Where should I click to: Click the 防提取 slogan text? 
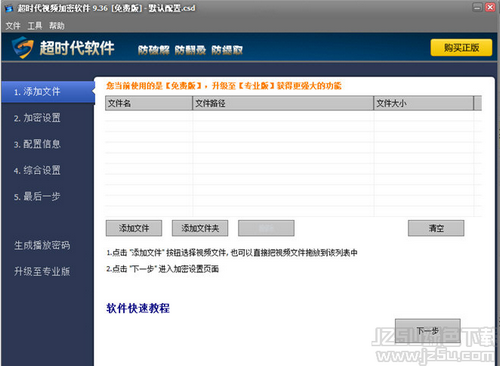pyautogui.click(x=227, y=50)
